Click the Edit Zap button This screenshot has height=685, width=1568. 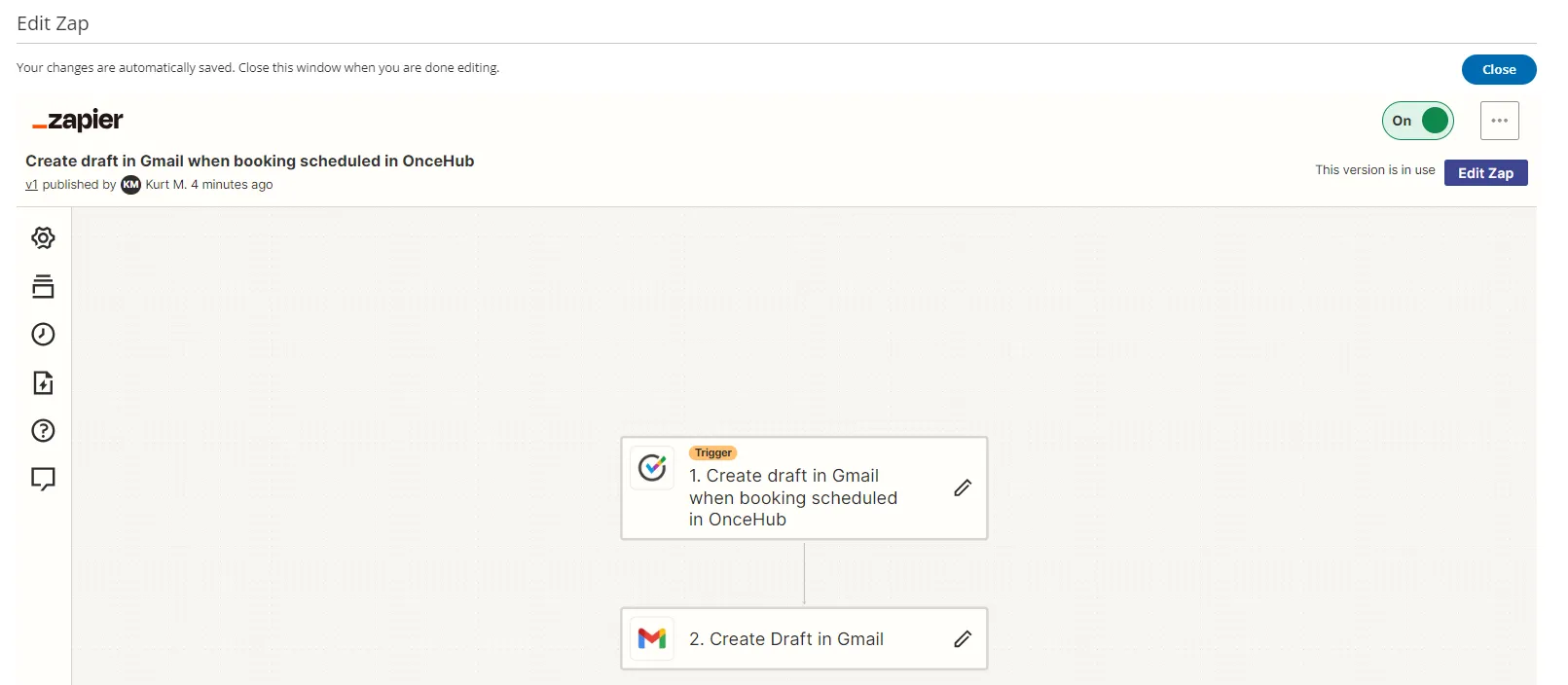[1485, 172]
